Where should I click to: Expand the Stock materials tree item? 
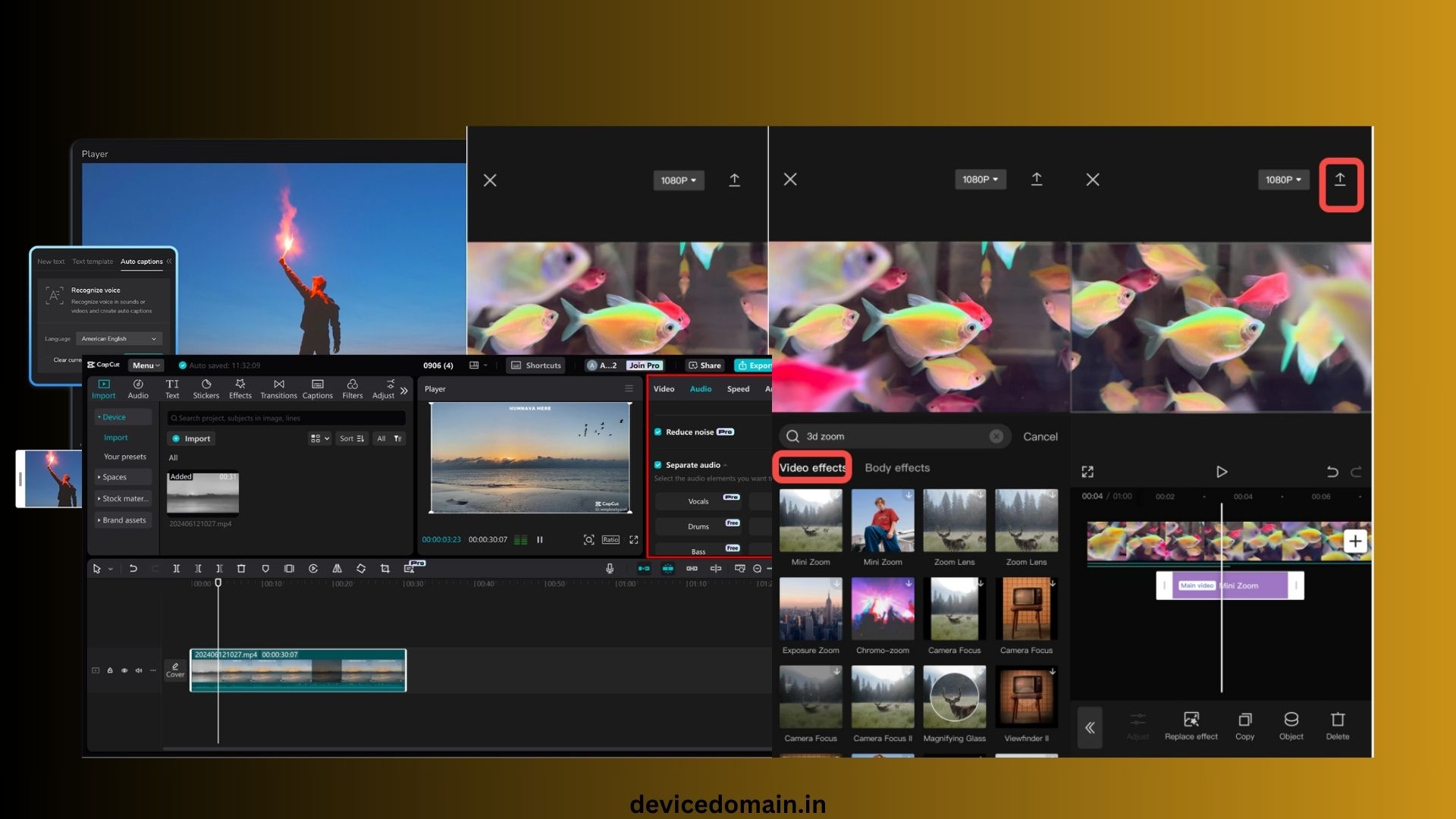(x=123, y=498)
